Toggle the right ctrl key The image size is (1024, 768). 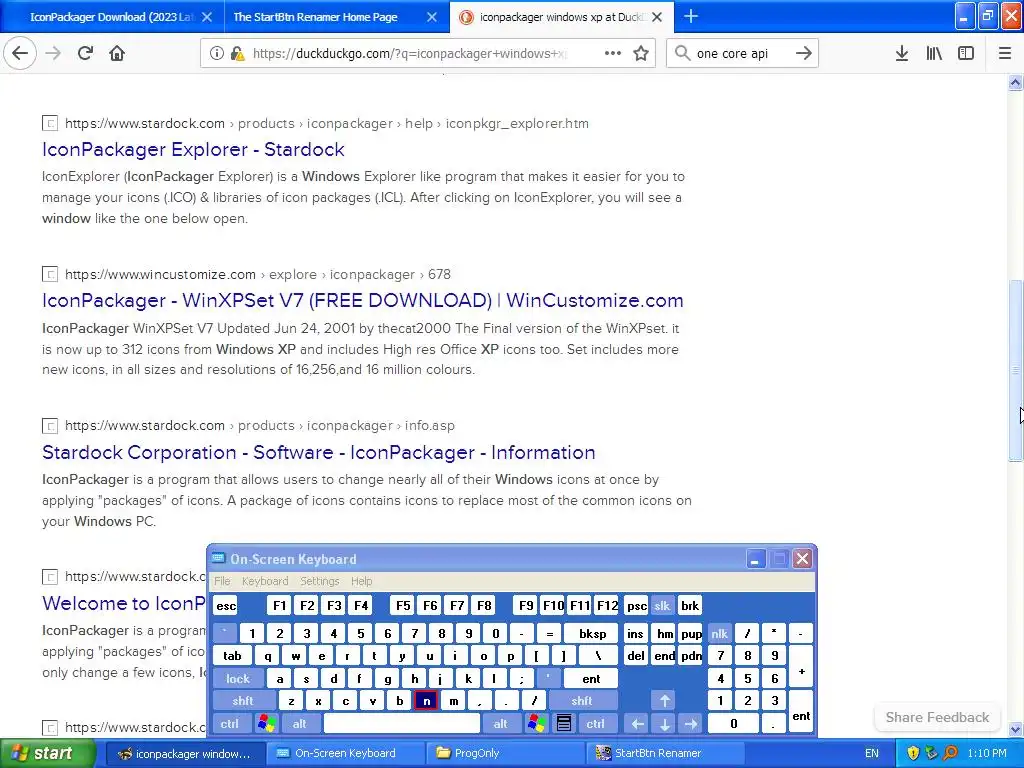click(596, 723)
